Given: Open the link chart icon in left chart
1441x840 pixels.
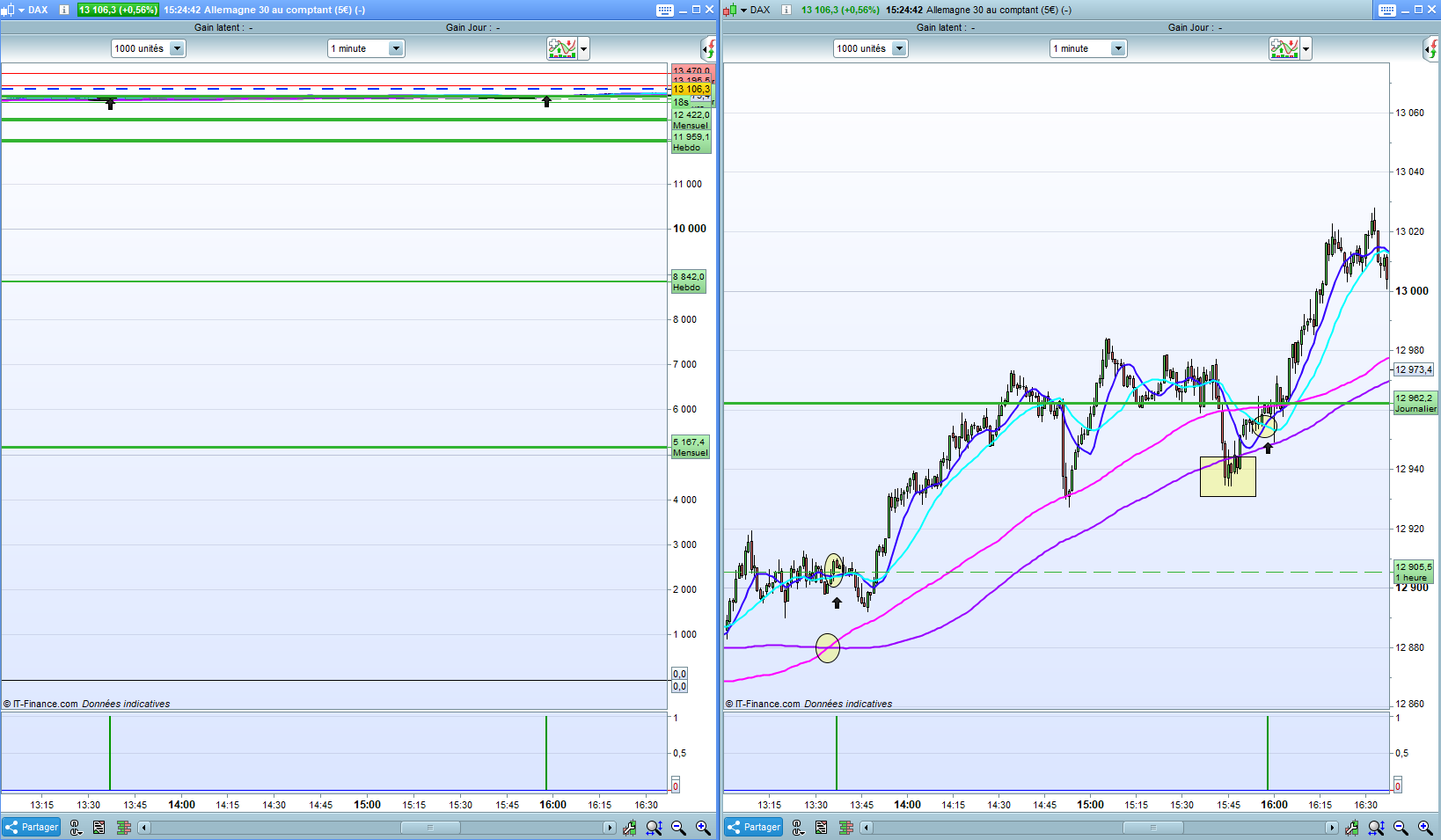Looking at the screenshot, I should click(x=77, y=828).
